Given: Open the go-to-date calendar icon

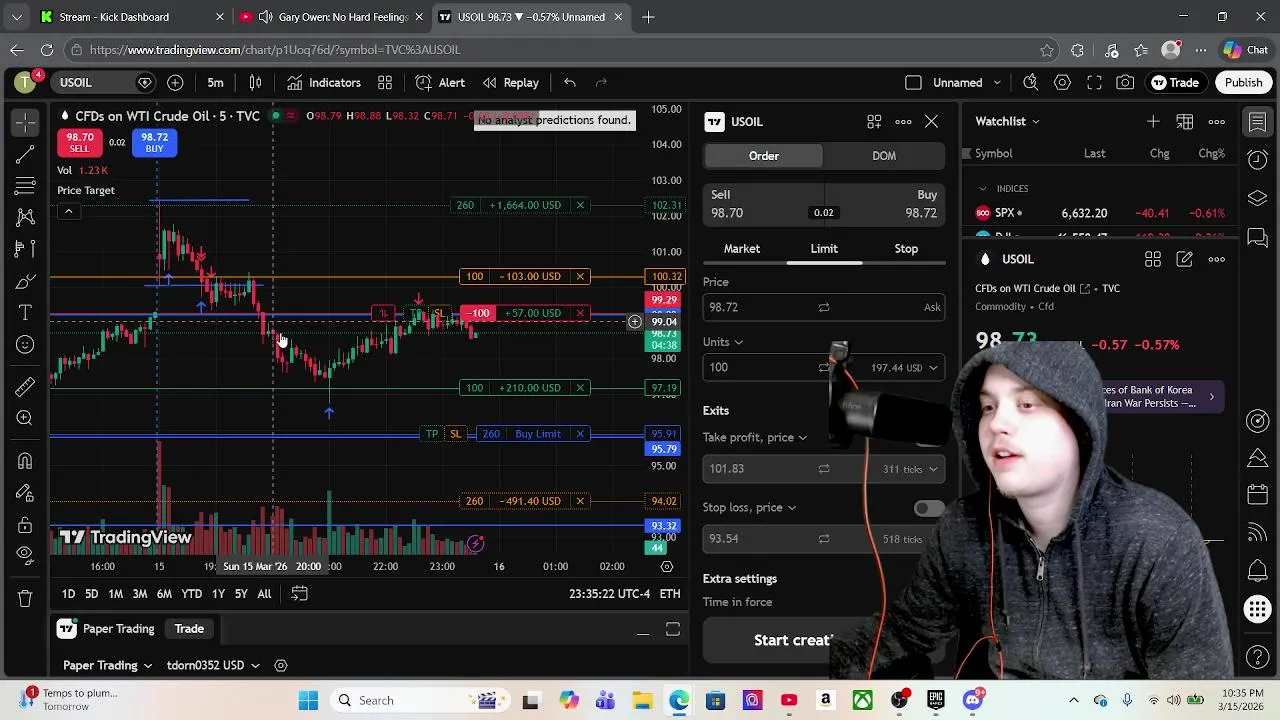Looking at the screenshot, I should 299,594.
